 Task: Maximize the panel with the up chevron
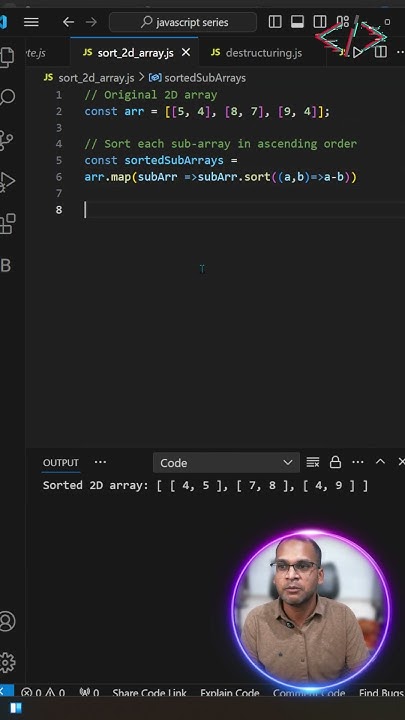(380, 461)
